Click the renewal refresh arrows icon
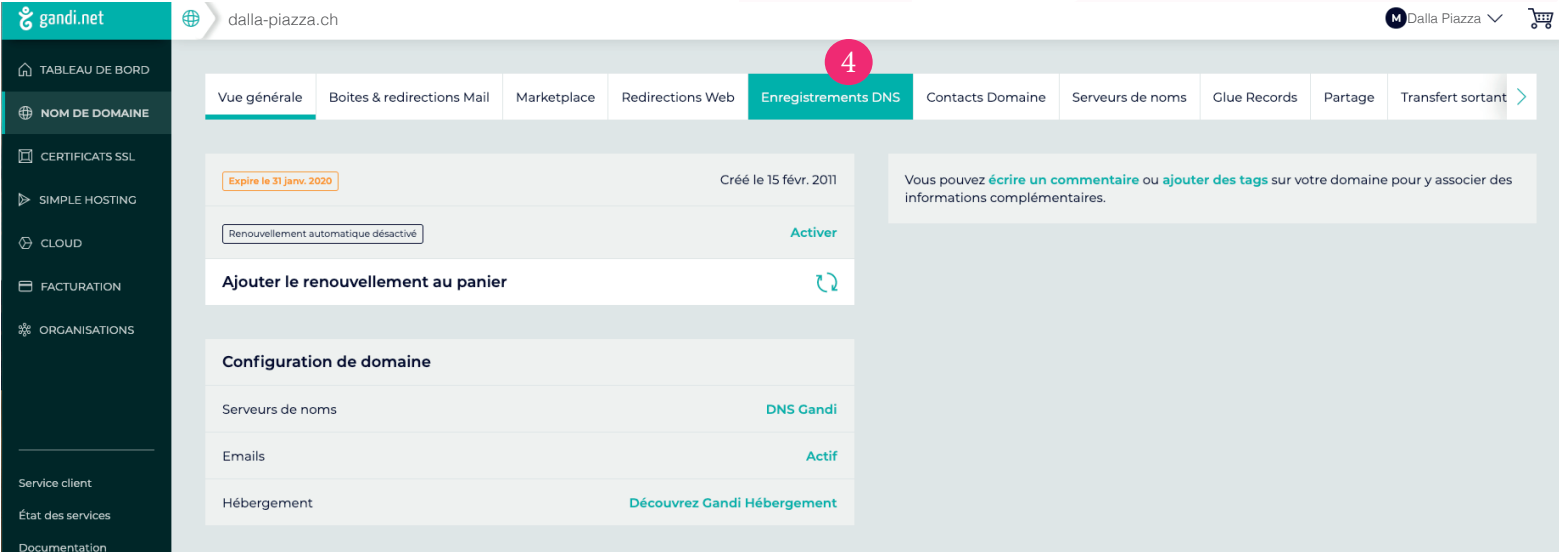Viewport: 1562px width, 556px height. tap(826, 283)
